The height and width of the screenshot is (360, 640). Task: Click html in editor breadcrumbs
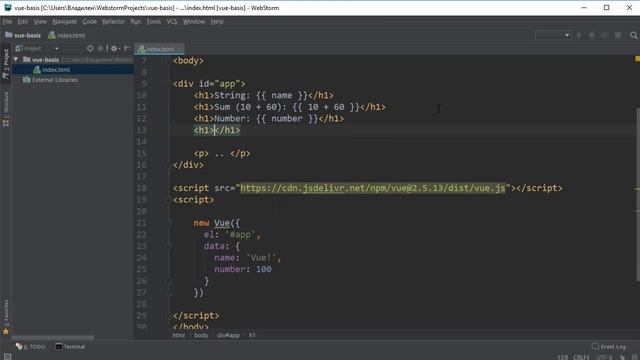[178, 335]
